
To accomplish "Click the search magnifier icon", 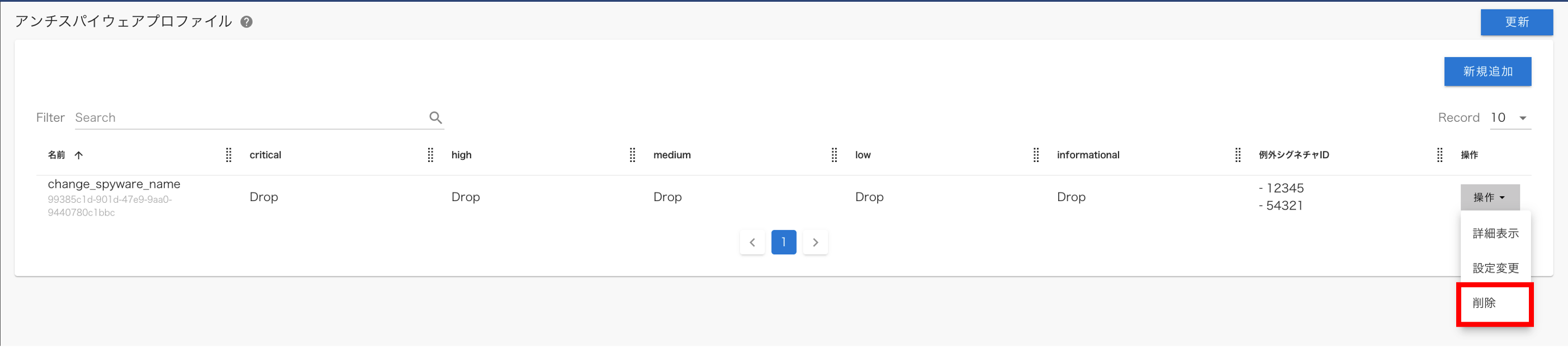I will (435, 117).
